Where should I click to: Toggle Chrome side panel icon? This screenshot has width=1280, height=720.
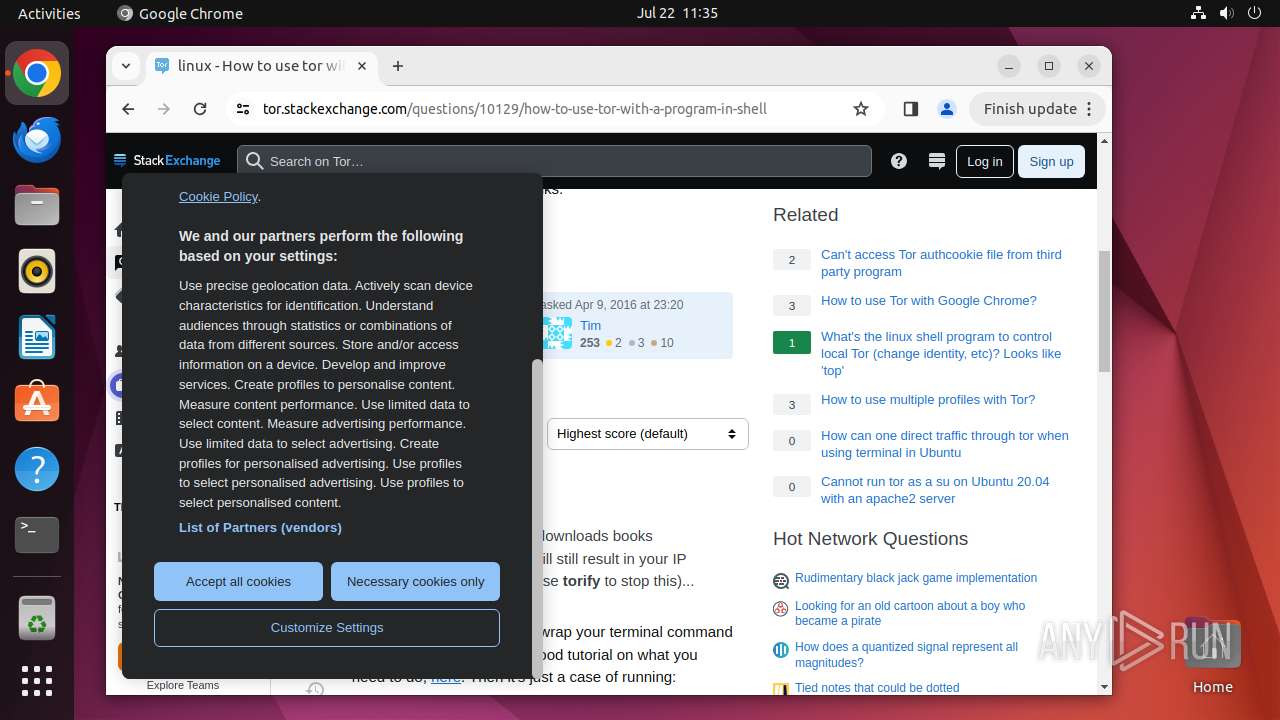point(910,109)
